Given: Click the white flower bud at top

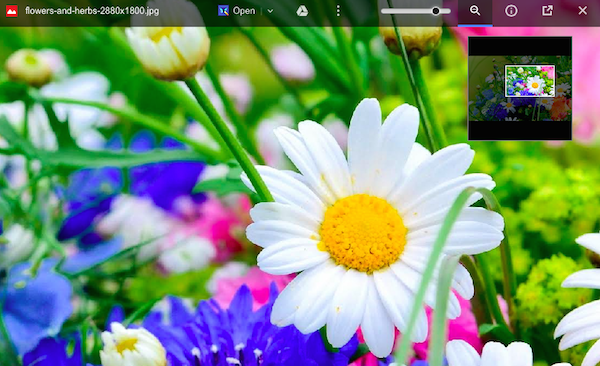Looking at the screenshot, I should click(168, 51).
